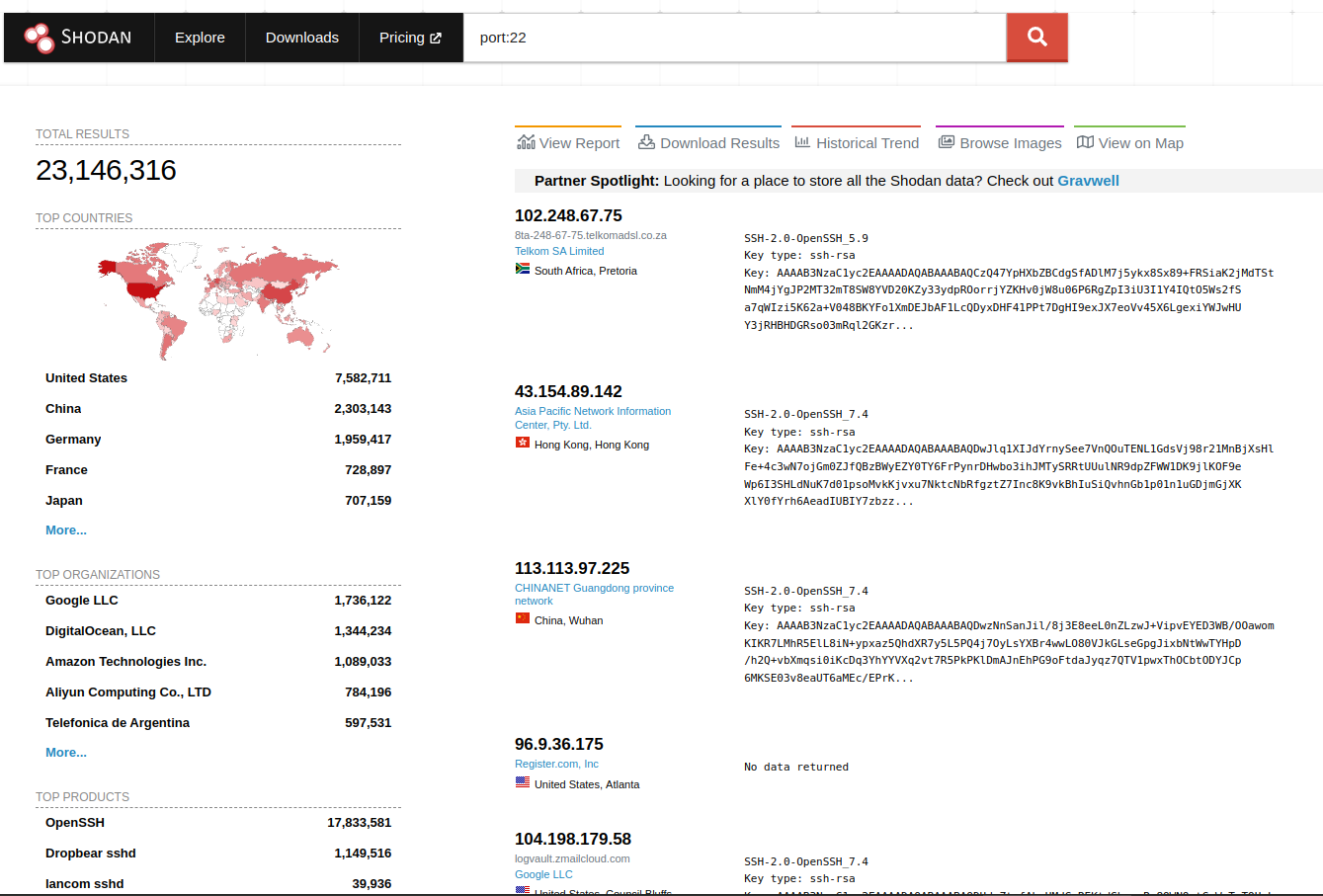The width and height of the screenshot is (1323, 896).
Task: Click the search magnifier button
Action: pyautogui.click(x=1036, y=37)
